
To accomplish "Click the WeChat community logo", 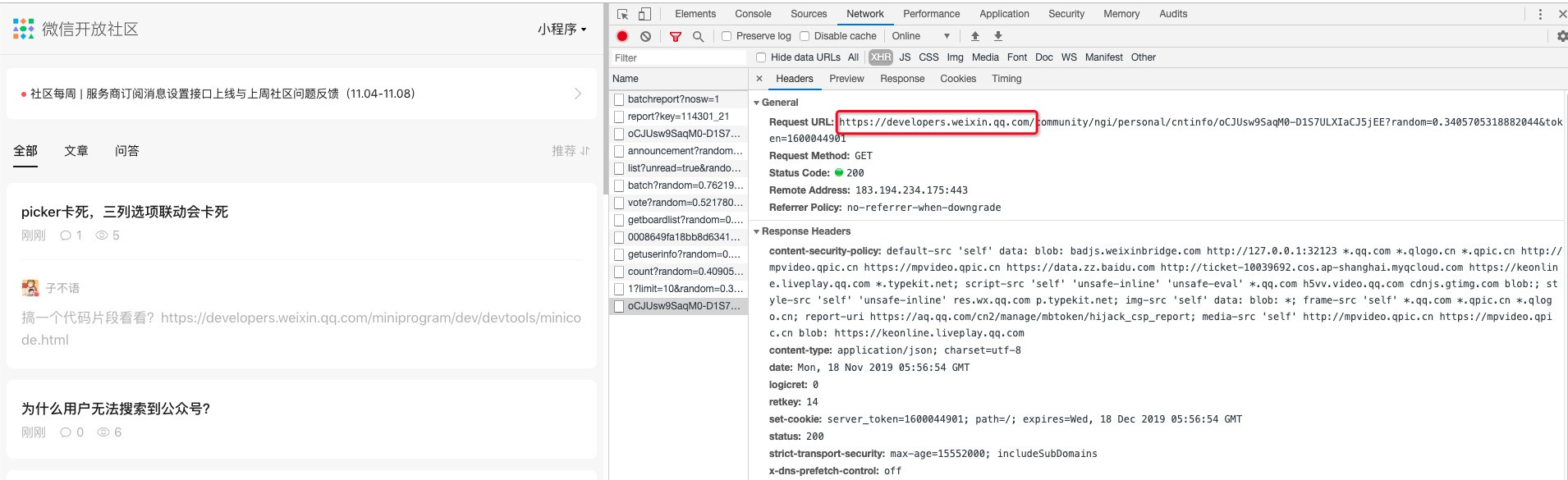I will click(x=23, y=29).
